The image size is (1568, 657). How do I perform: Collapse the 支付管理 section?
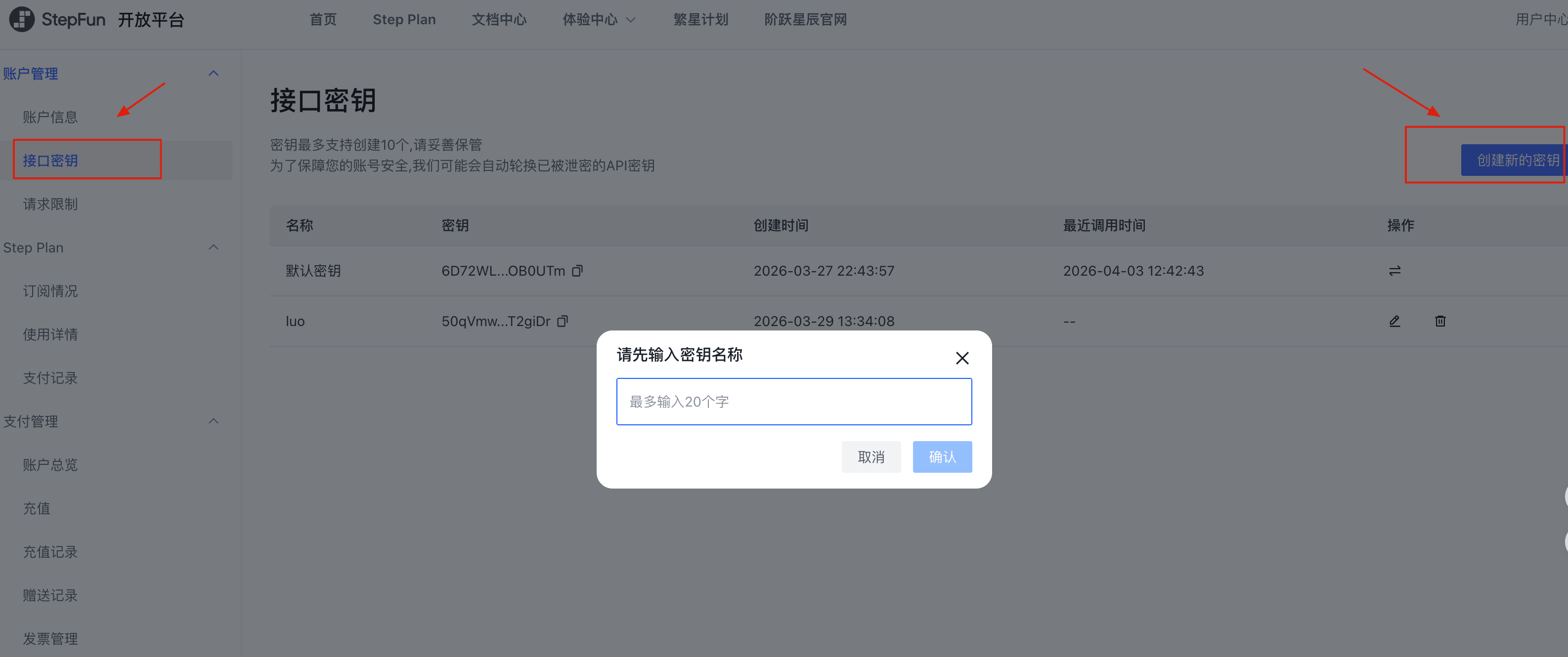213,421
